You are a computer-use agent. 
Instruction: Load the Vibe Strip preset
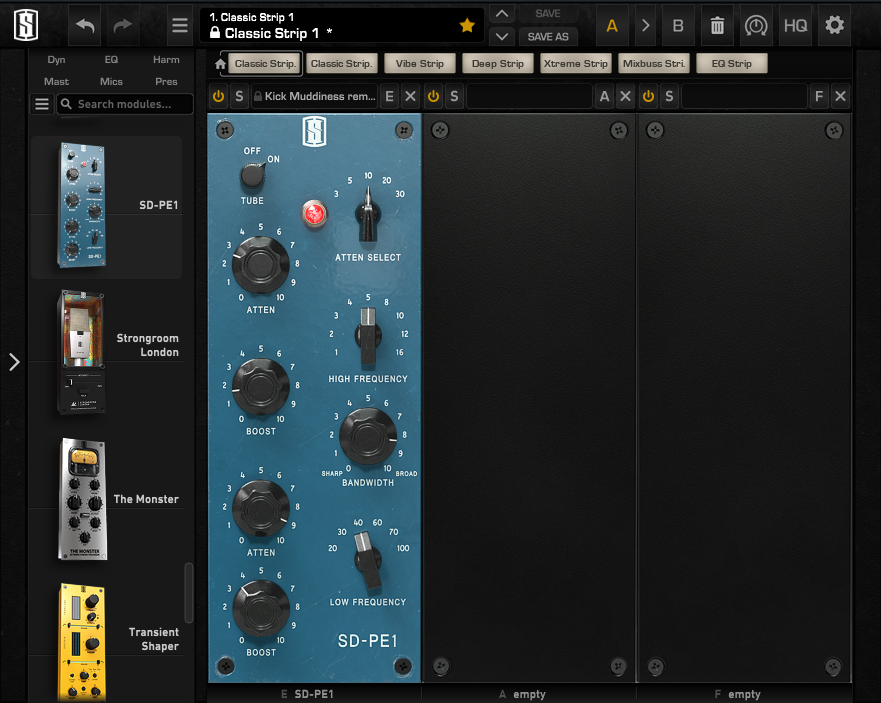[420, 64]
